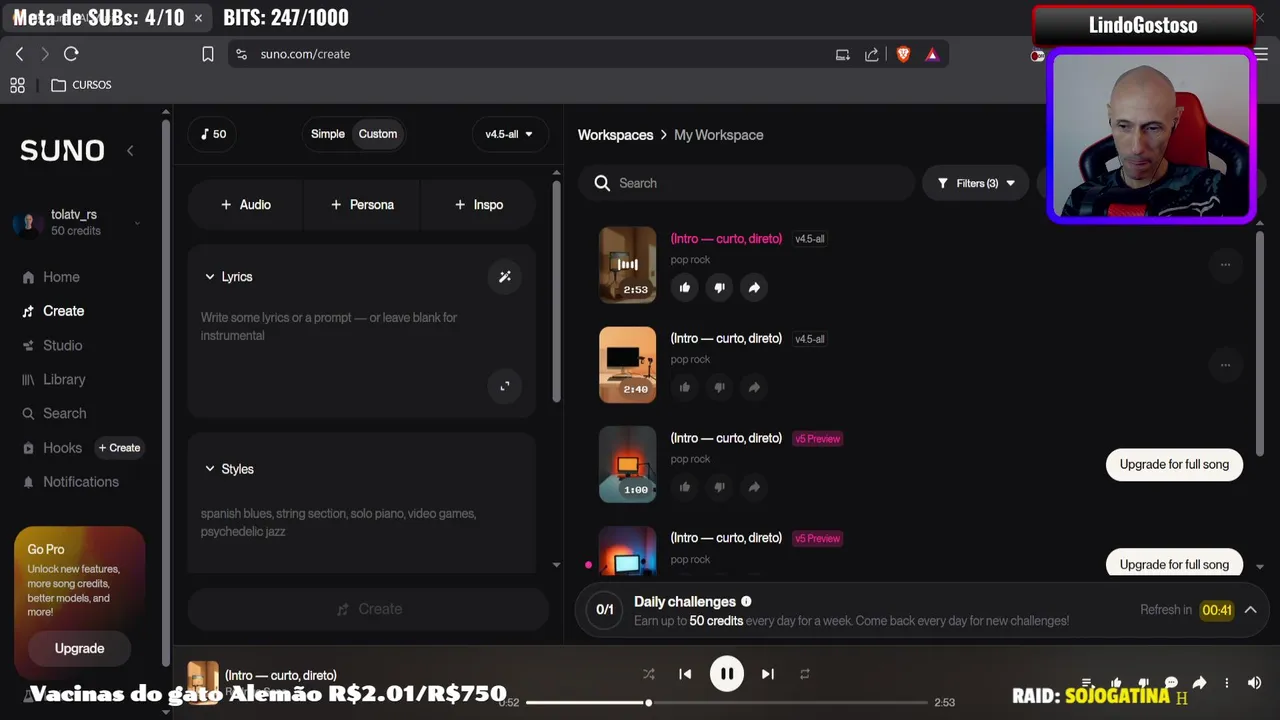This screenshot has height=720, width=1280.
Task: Like the second song (2:40)
Action: tap(685, 387)
